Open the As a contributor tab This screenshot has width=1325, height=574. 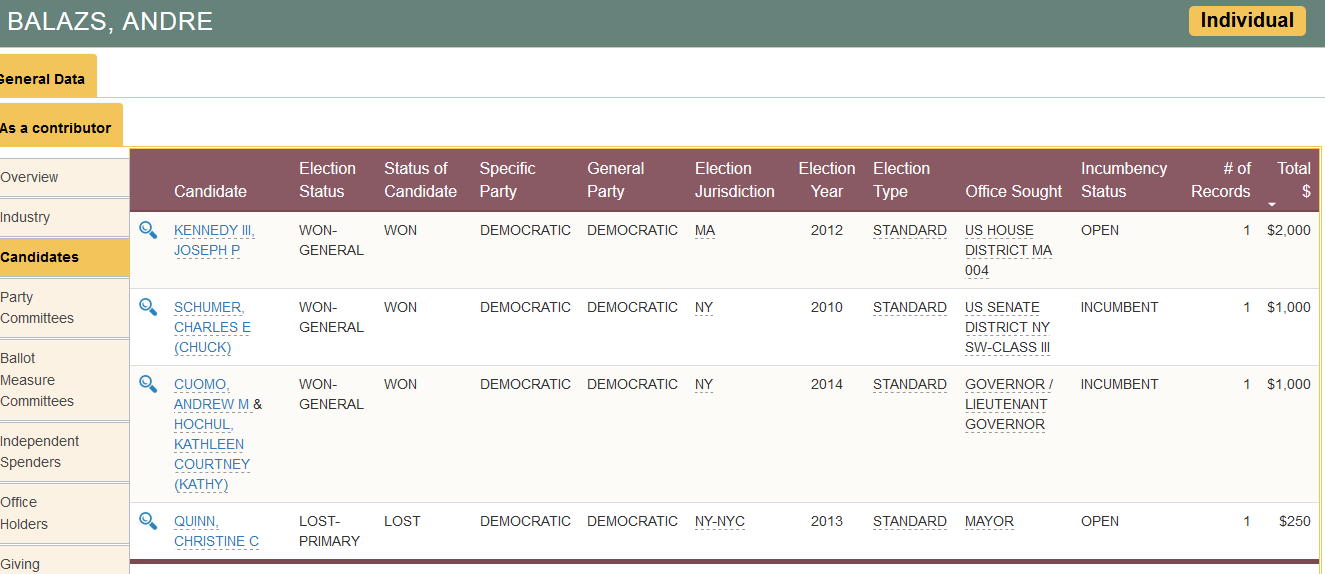coord(61,125)
